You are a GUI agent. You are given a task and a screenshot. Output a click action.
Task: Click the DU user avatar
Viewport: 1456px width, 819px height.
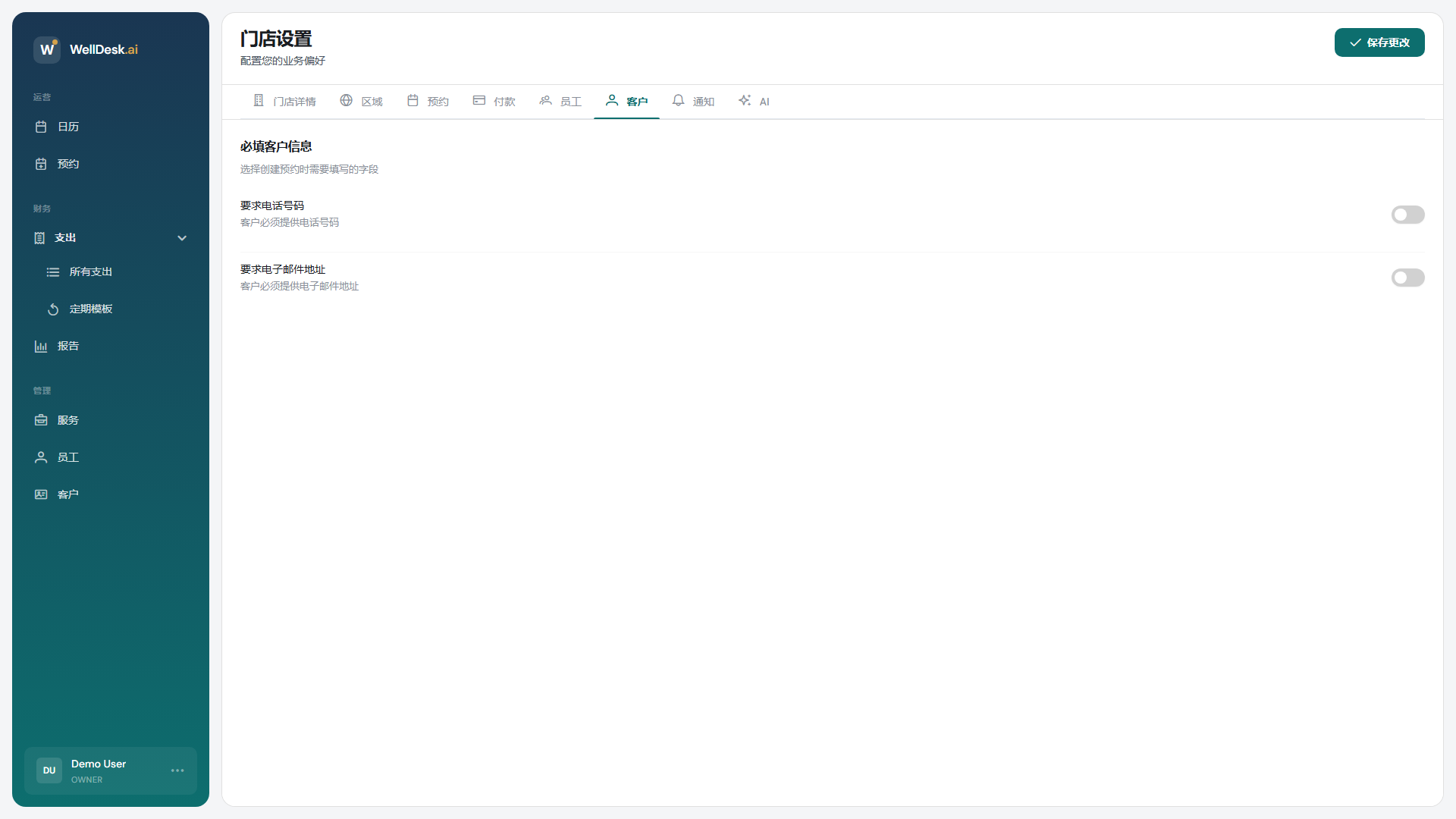[x=49, y=770]
